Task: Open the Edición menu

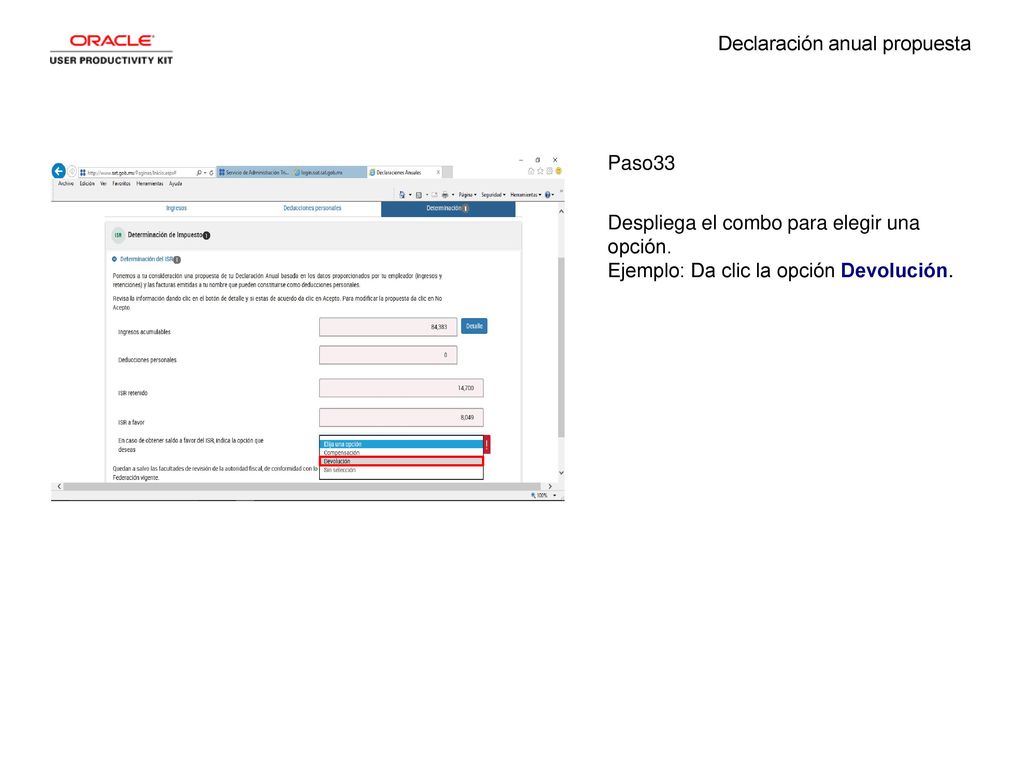Action: click(x=88, y=184)
